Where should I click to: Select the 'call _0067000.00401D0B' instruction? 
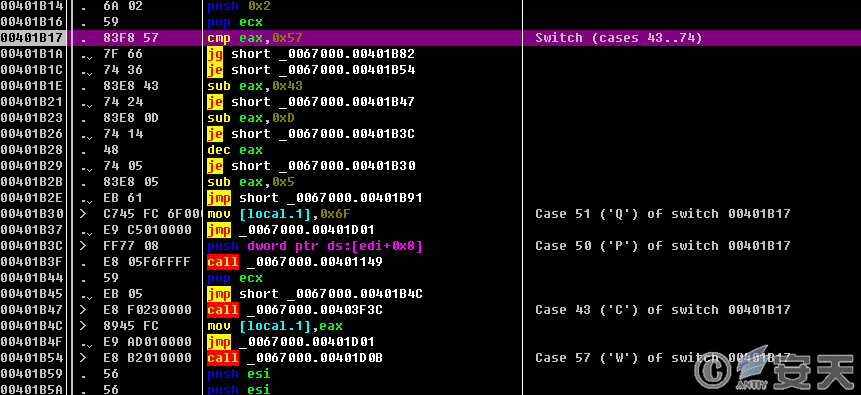(x=295, y=358)
